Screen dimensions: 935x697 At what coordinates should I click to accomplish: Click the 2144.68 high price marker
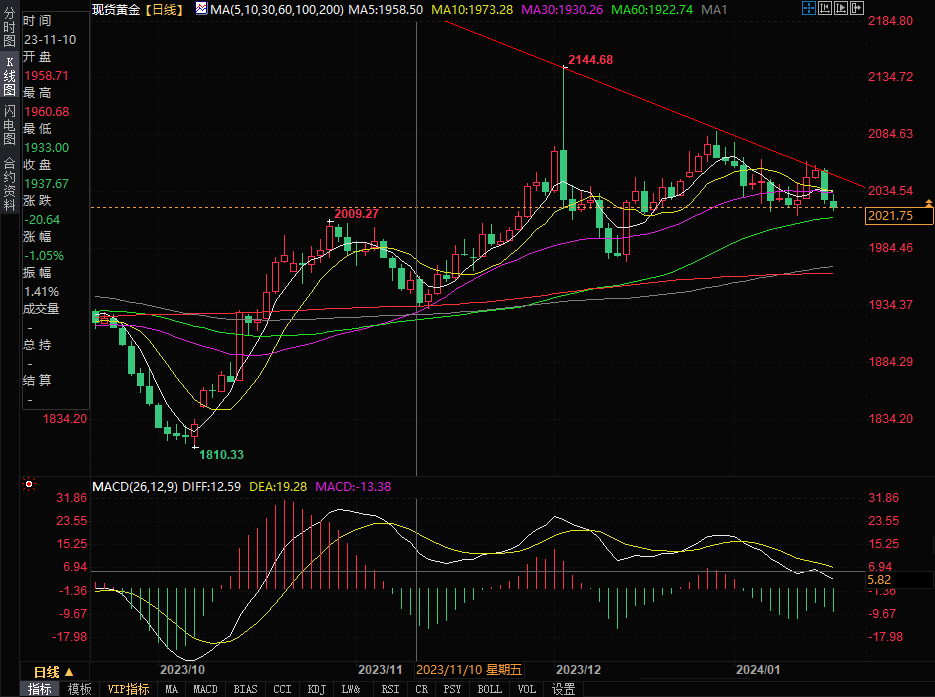click(x=589, y=60)
